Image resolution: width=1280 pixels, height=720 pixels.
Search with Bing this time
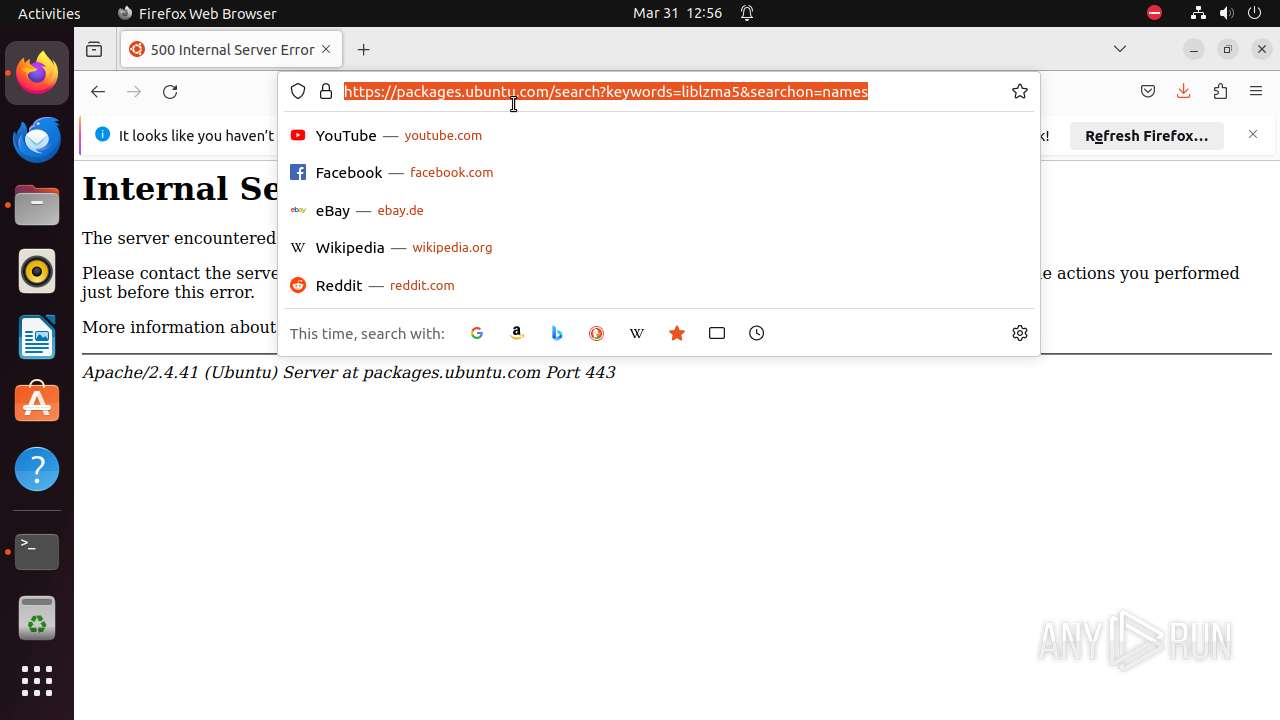point(557,333)
